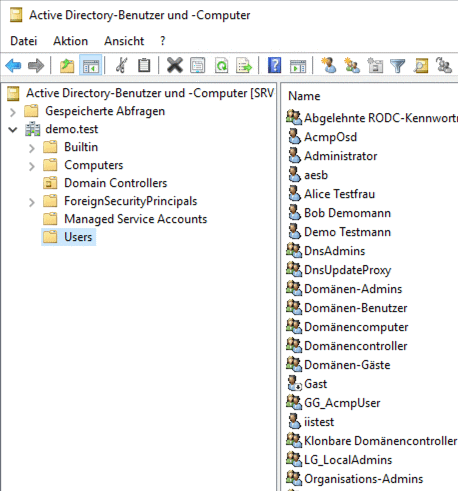The image size is (458, 491).
Task: Expand the Builtin container
Action: pos(32,148)
